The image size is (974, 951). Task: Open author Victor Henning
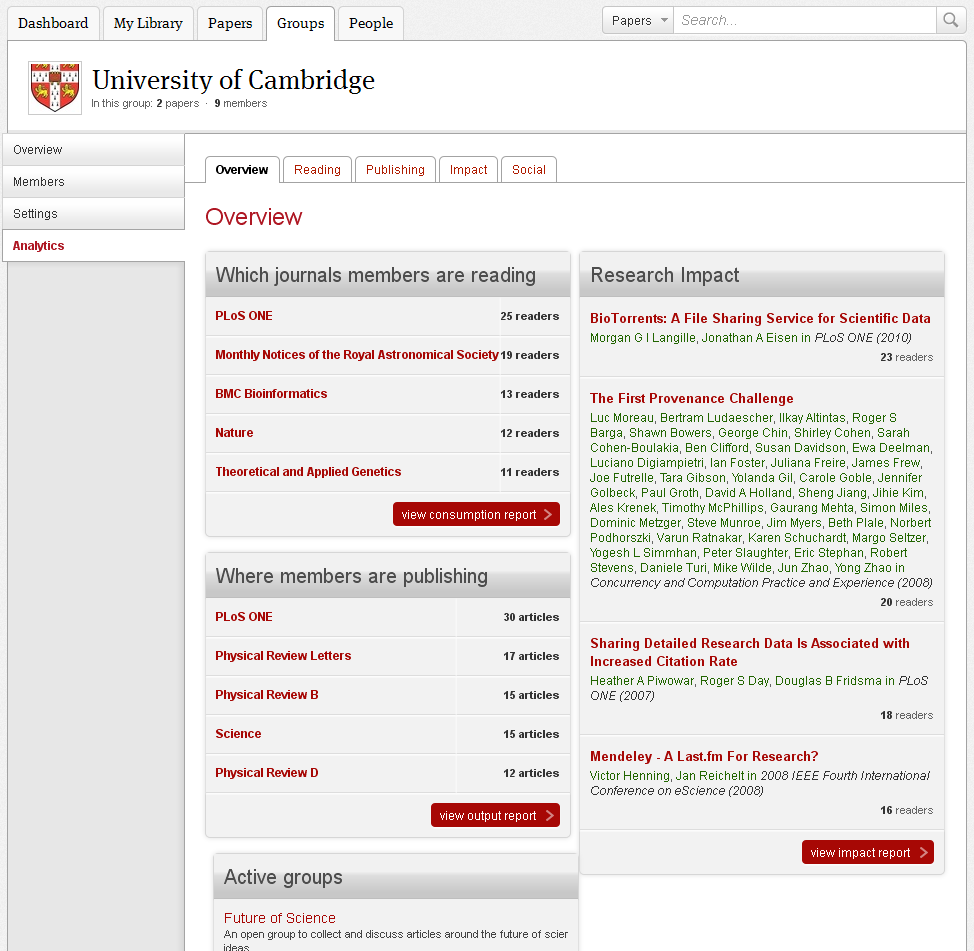point(630,776)
